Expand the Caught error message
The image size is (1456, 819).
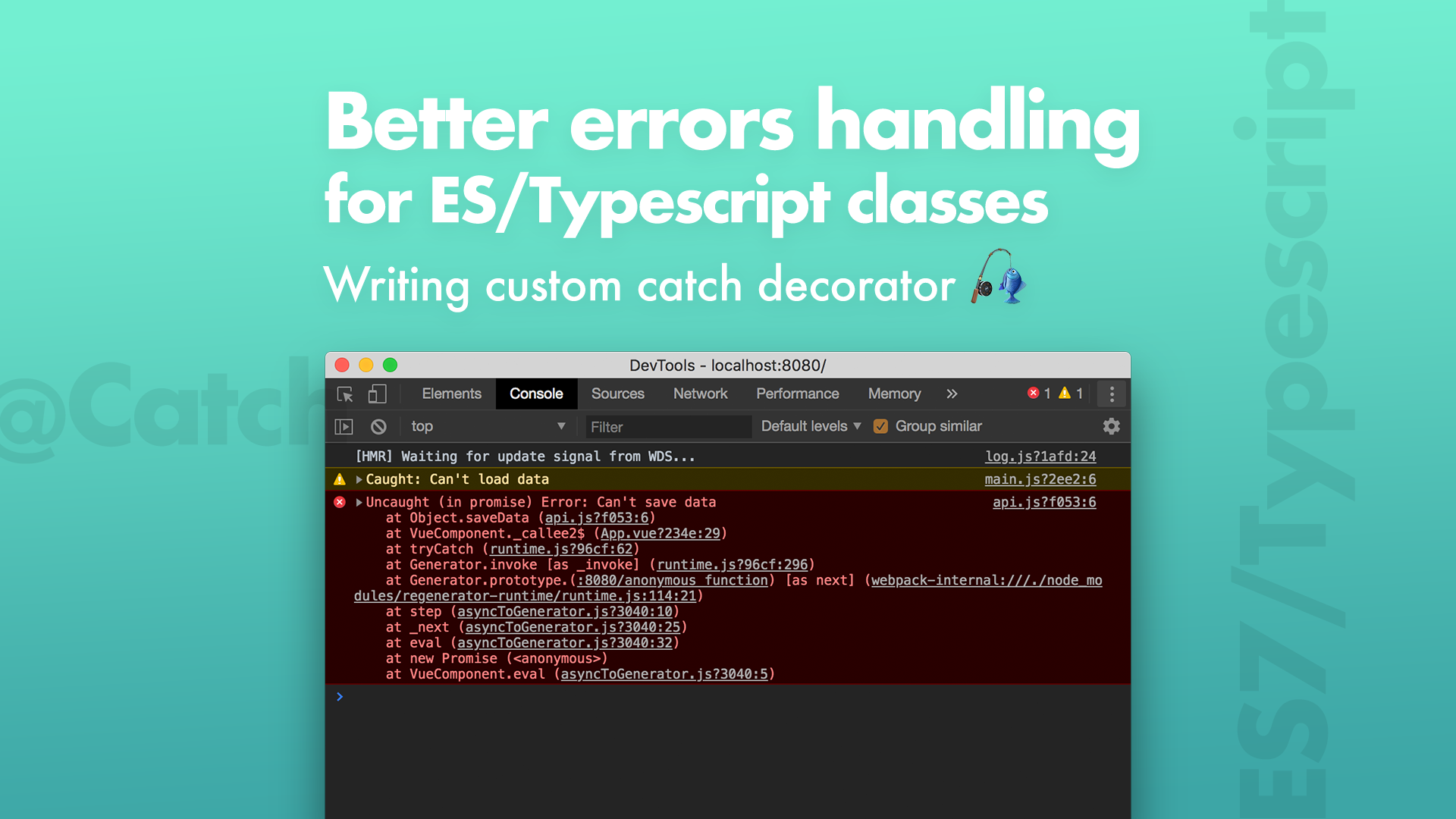[x=361, y=479]
